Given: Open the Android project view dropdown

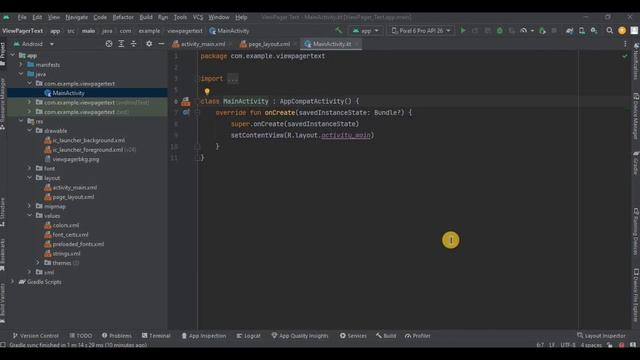Looking at the screenshot, I should pyautogui.click(x=34, y=44).
